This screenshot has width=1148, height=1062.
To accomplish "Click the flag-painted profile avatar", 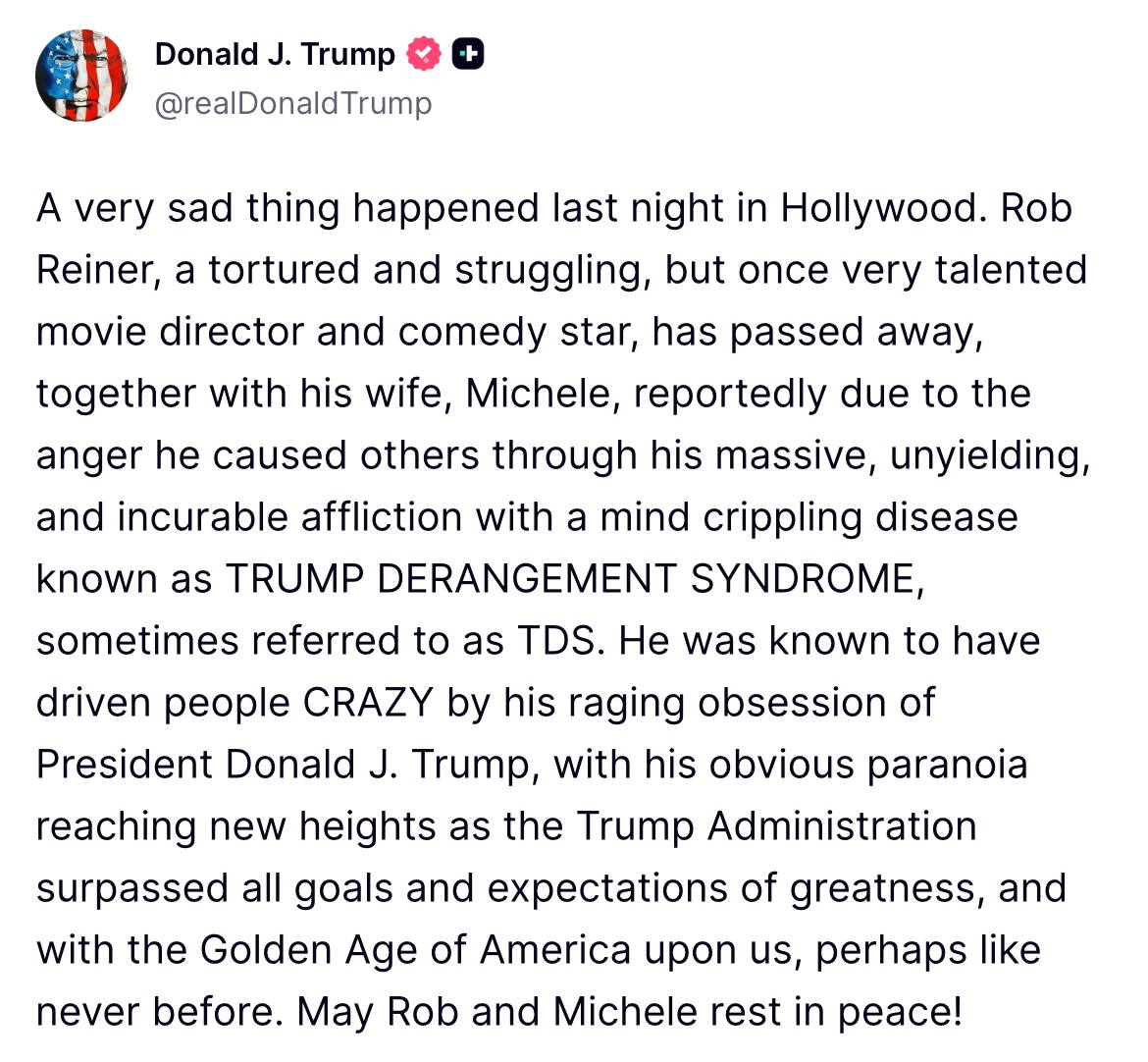I will coord(81,76).
